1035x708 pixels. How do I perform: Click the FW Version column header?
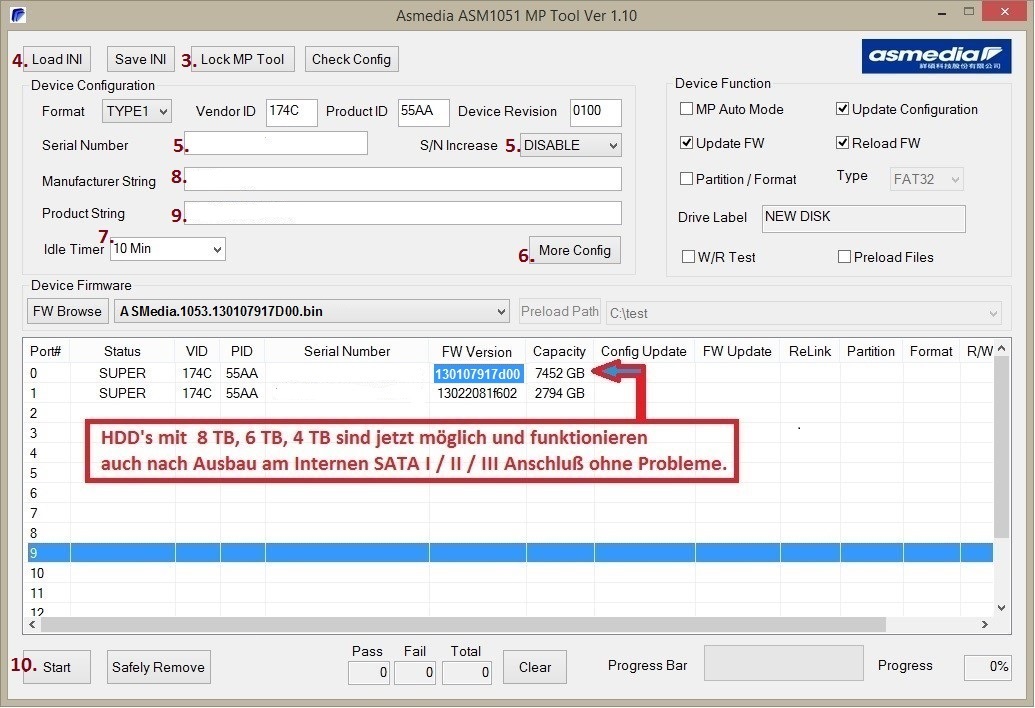(x=477, y=351)
